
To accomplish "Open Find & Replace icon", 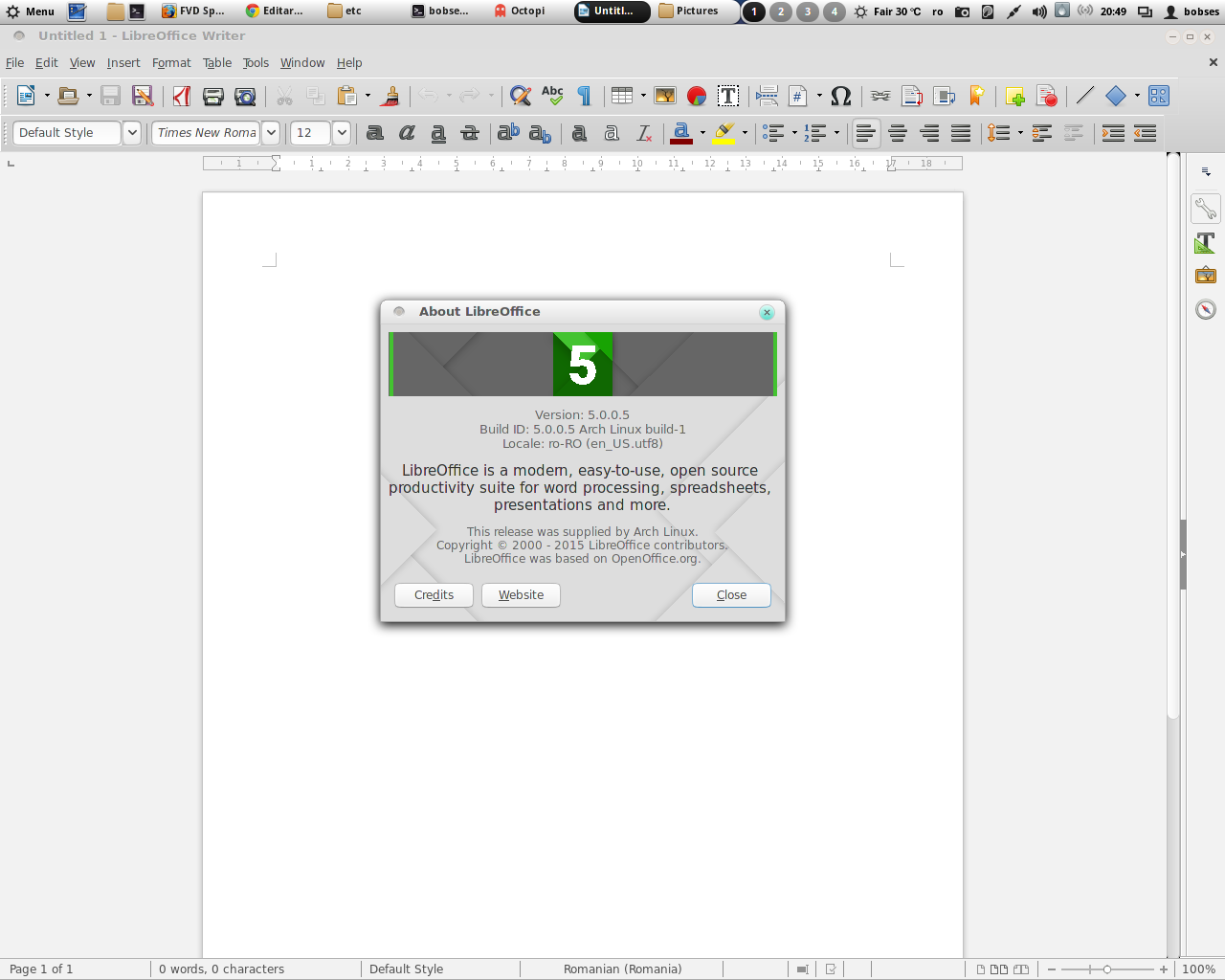I will [521, 96].
